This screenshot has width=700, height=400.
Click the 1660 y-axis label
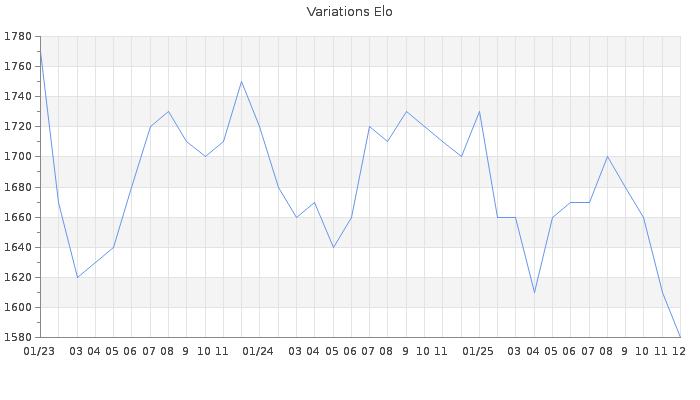(18, 217)
